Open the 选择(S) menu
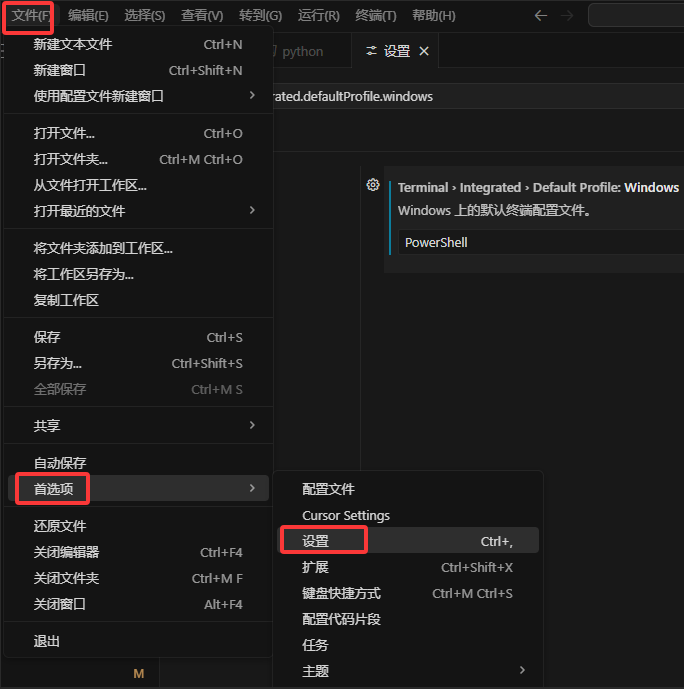 pyautogui.click(x=145, y=16)
